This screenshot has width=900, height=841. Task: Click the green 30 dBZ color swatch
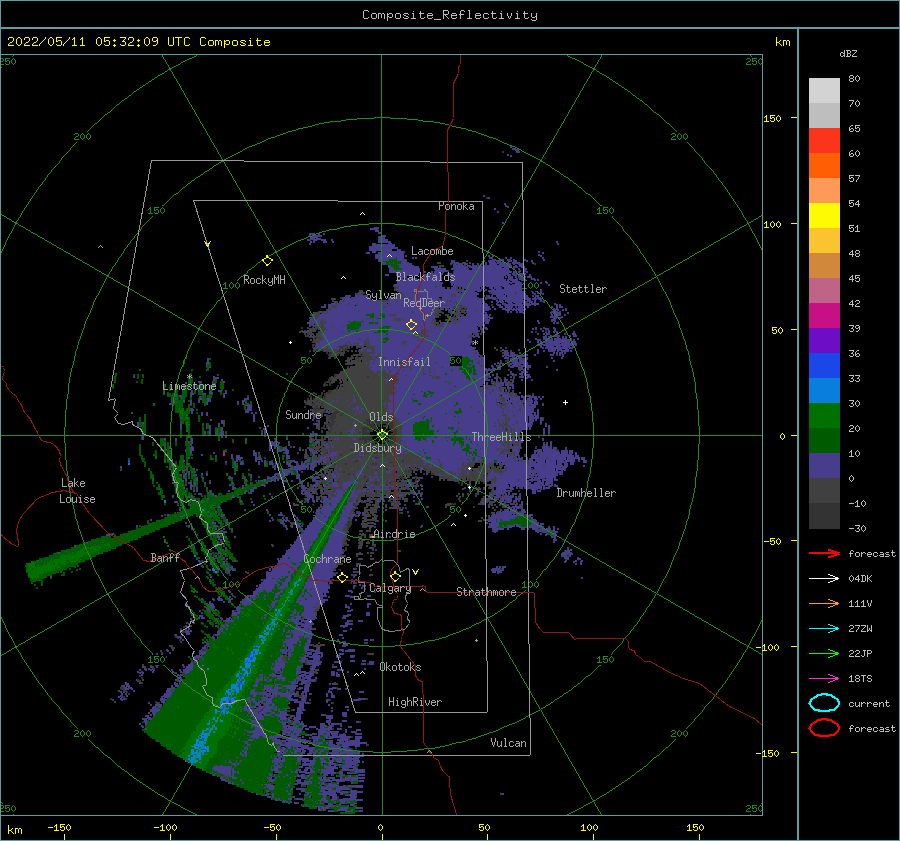[824, 416]
